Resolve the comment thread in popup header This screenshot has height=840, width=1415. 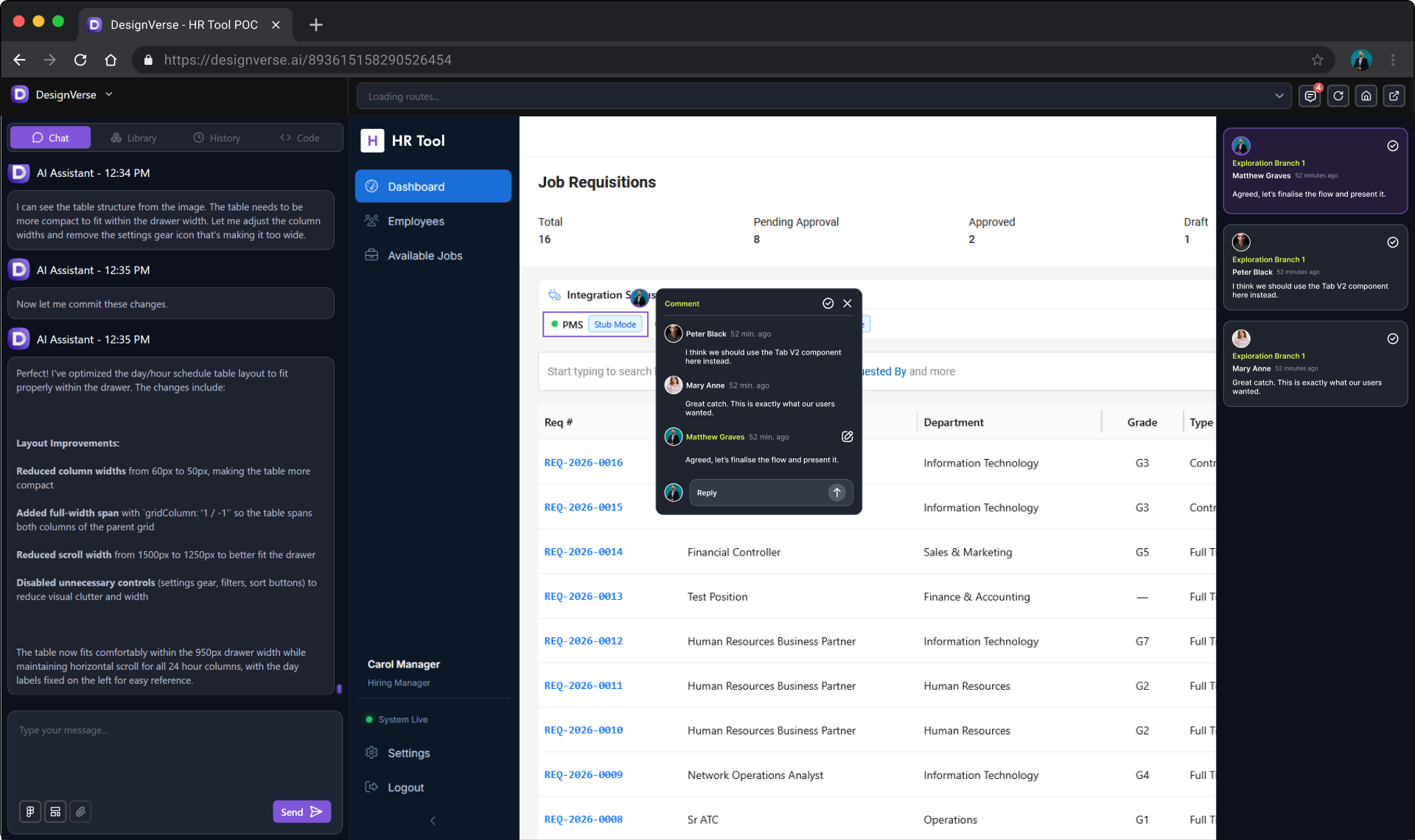pyautogui.click(x=828, y=303)
